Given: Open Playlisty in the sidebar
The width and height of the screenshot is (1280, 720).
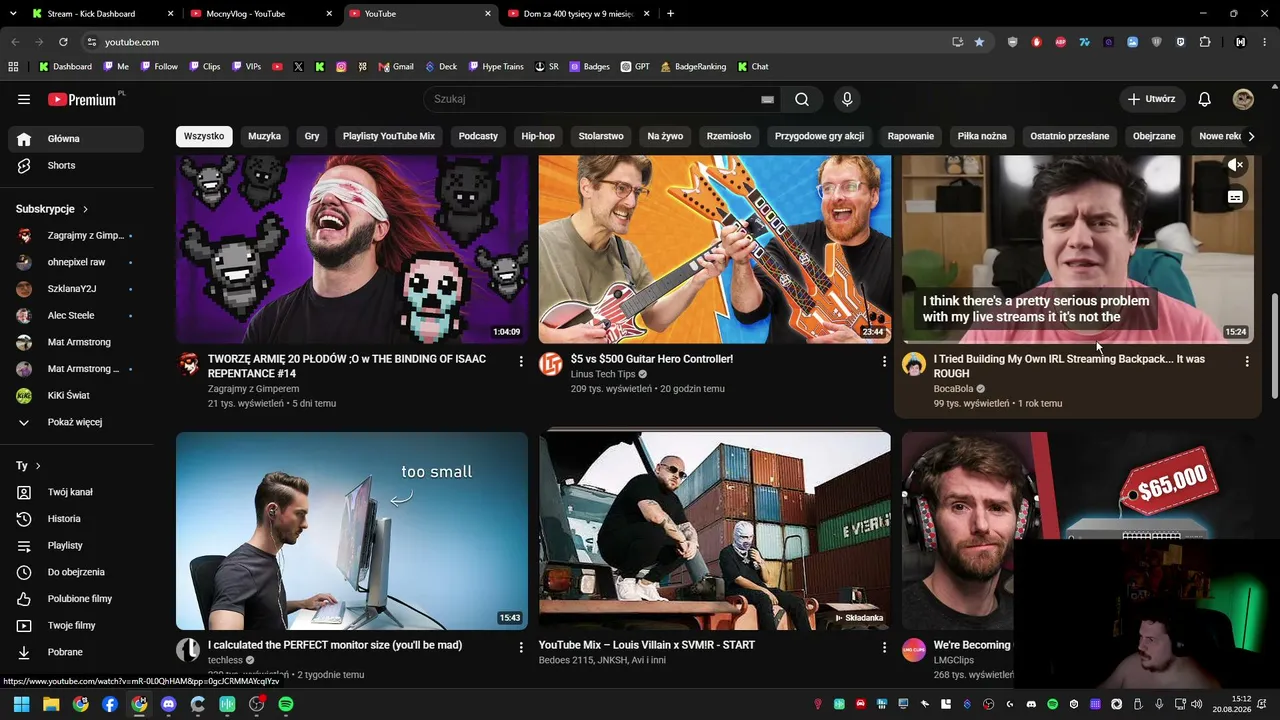Looking at the screenshot, I should point(76,545).
